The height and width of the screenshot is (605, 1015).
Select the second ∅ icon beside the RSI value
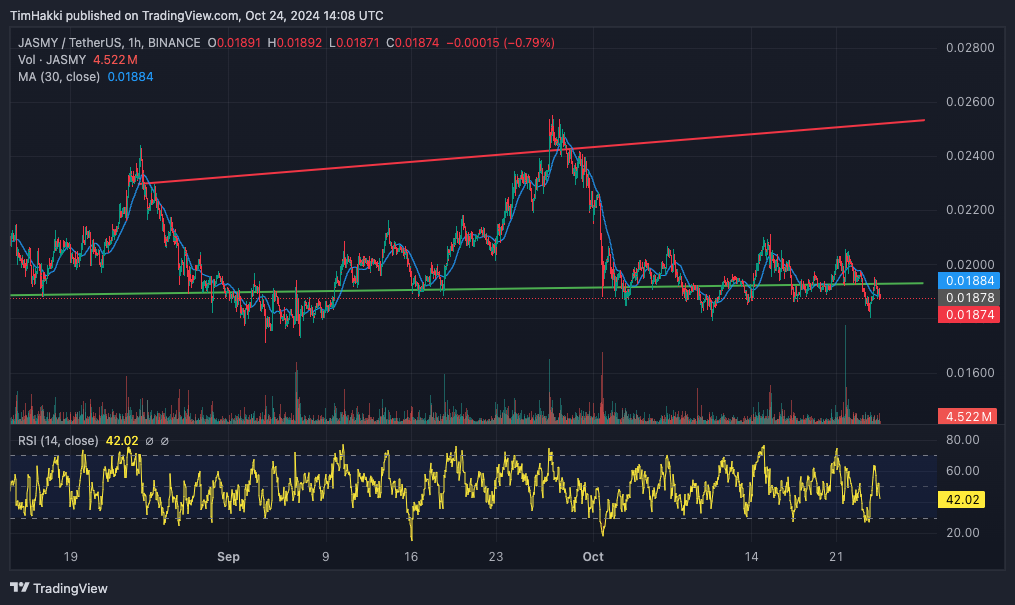coord(164,440)
